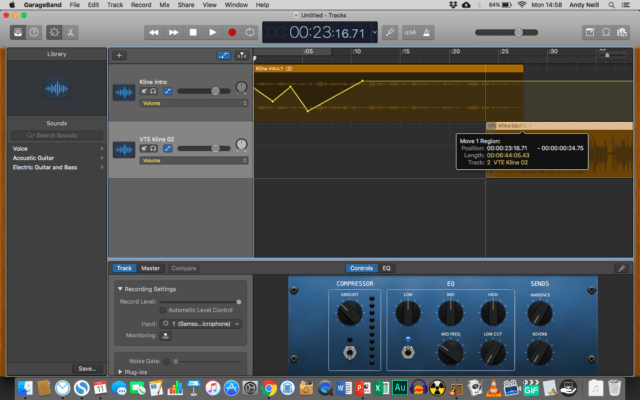Image resolution: width=640 pixels, height=400 pixels.
Task: Switch to the Track tab
Action: (x=124, y=268)
